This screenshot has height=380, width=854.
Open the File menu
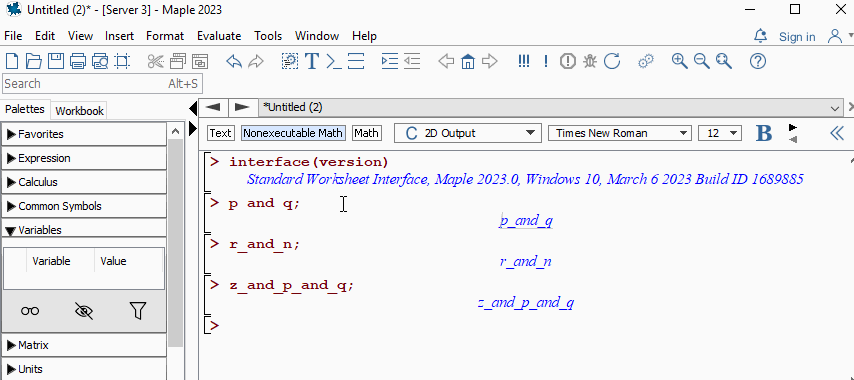13,36
